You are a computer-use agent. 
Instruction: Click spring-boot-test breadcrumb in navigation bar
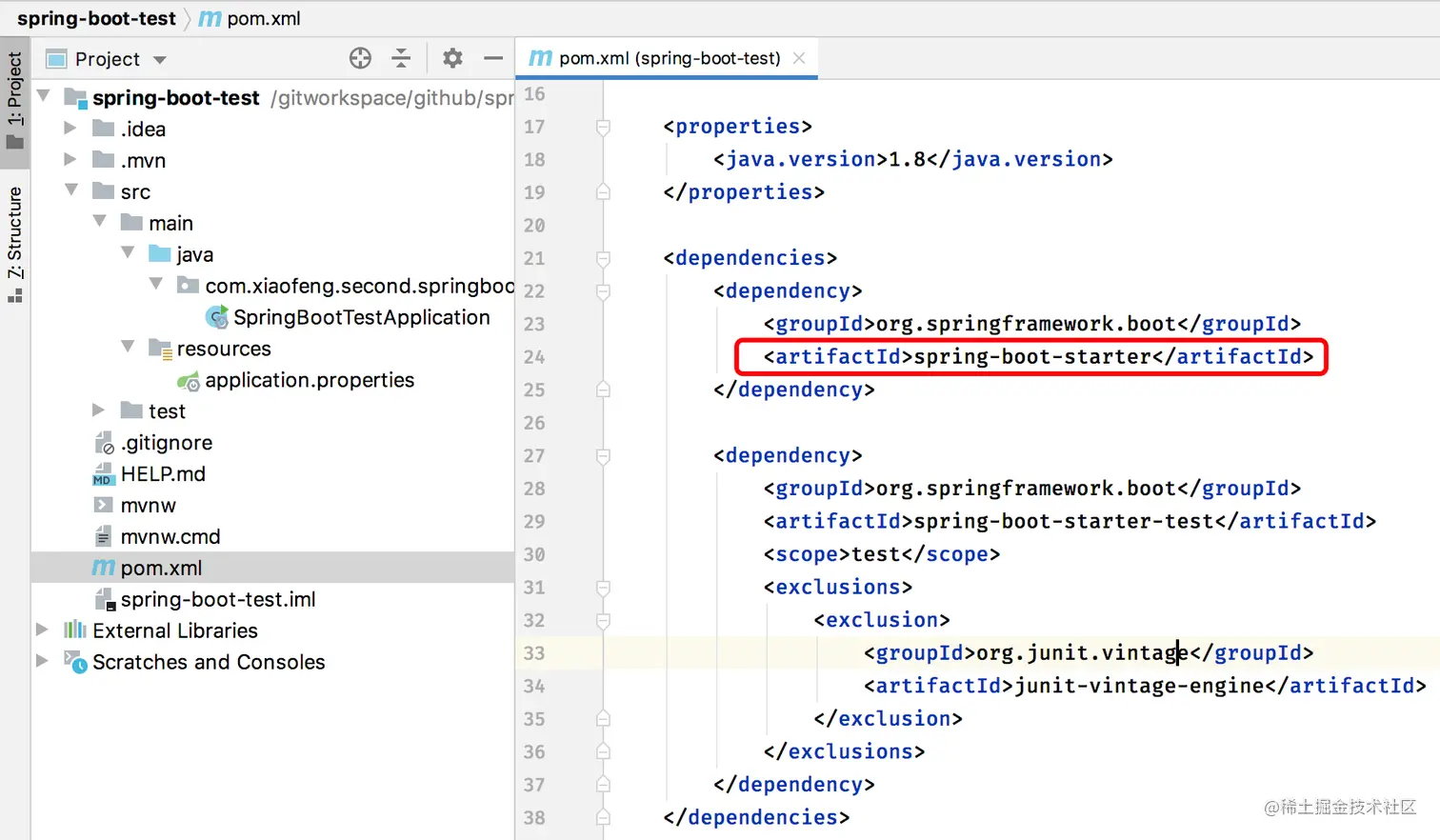pos(96,18)
